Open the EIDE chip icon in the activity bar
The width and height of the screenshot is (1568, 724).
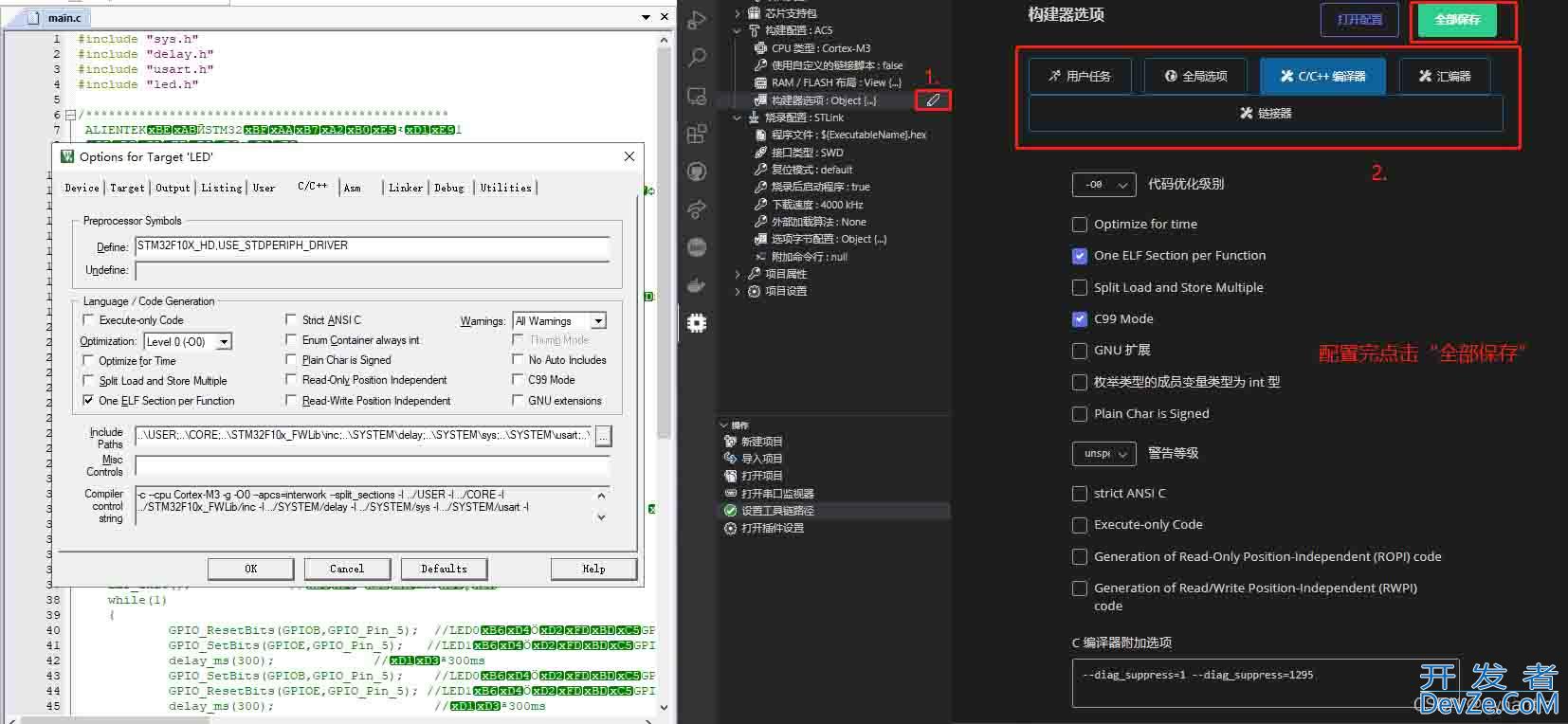[697, 323]
